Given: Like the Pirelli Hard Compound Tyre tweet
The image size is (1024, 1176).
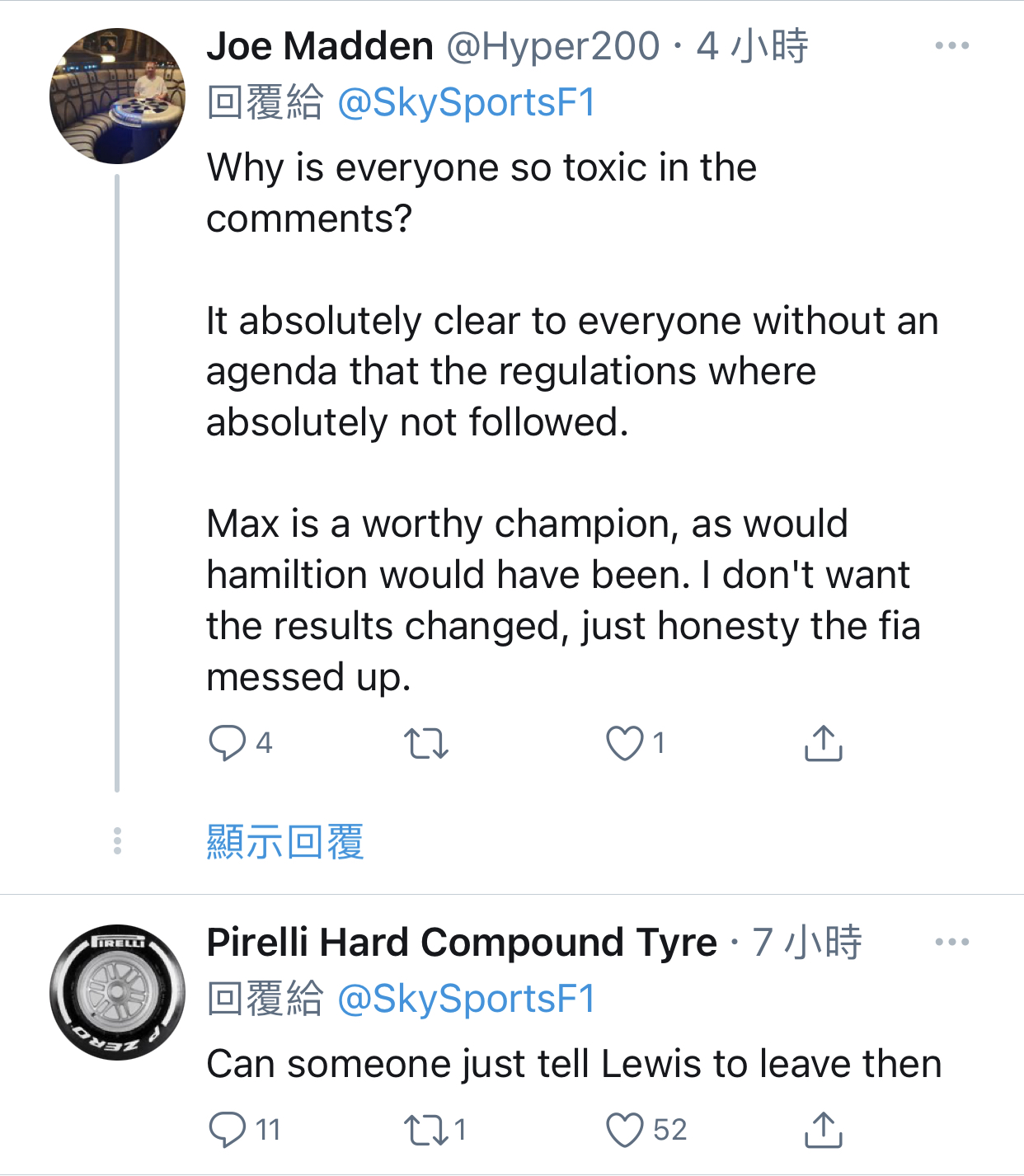Looking at the screenshot, I should (x=624, y=1129).
